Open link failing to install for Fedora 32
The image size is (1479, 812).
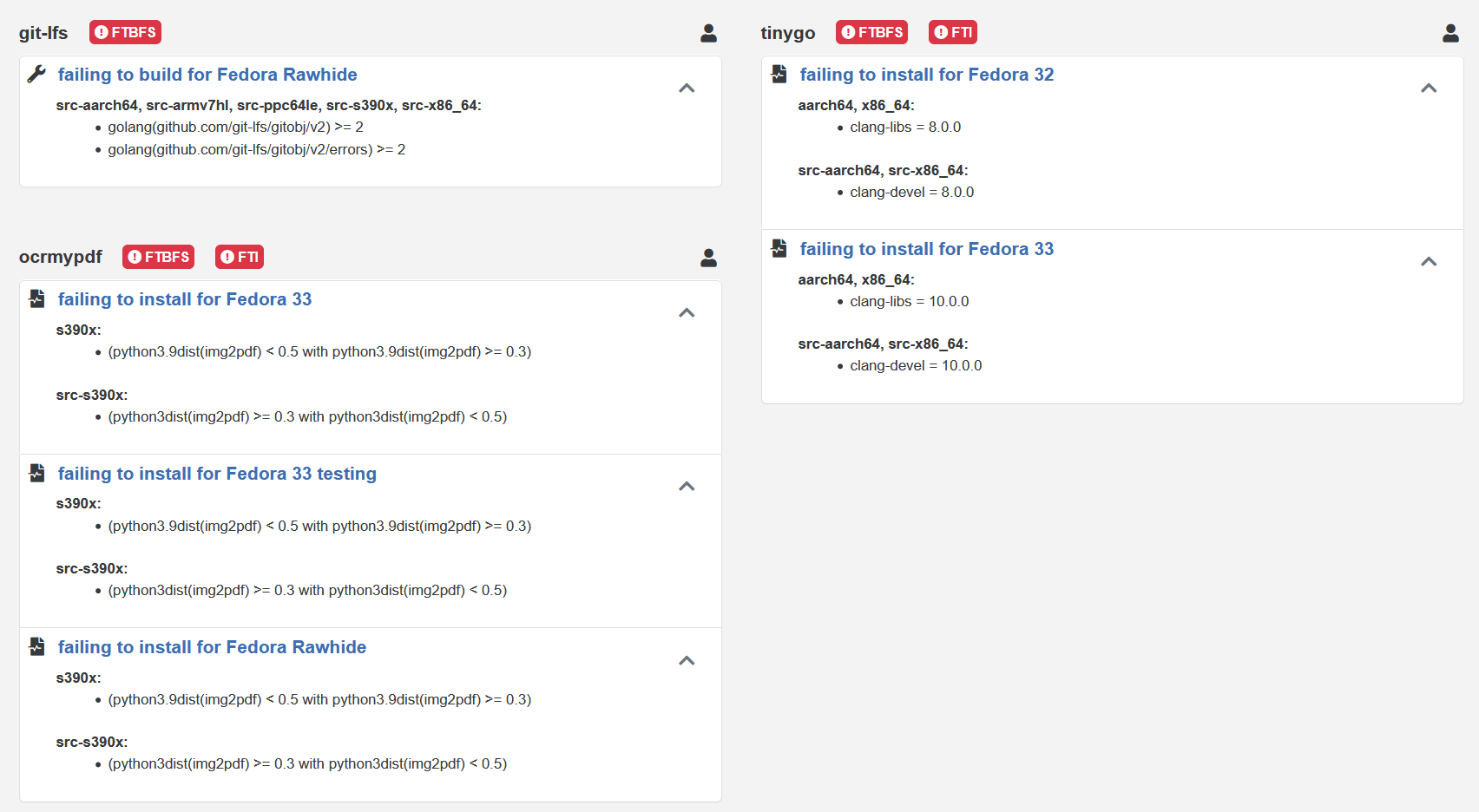pos(927,75)
